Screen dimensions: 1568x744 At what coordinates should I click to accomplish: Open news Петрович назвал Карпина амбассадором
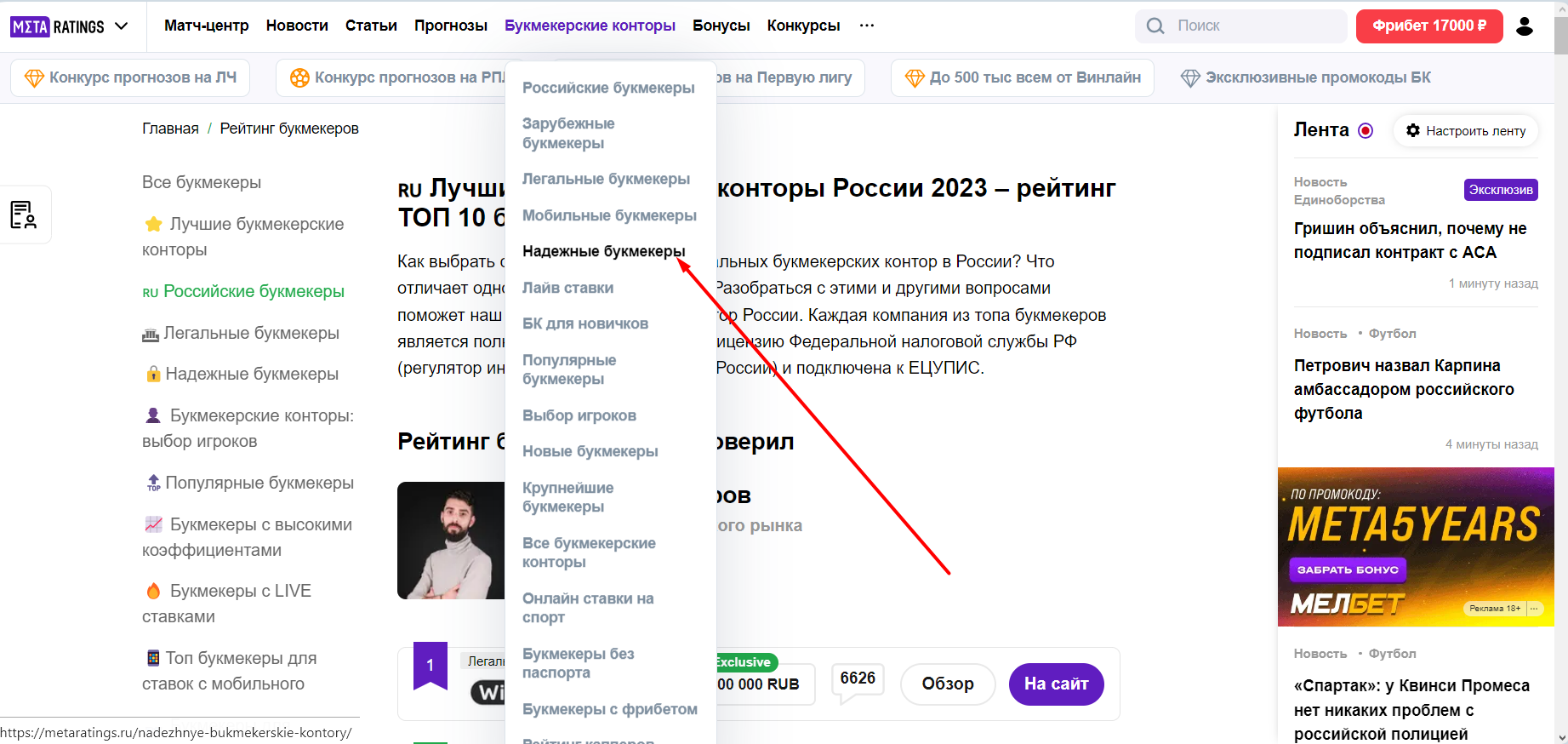pyautogui.click(x=1404, y=389)
